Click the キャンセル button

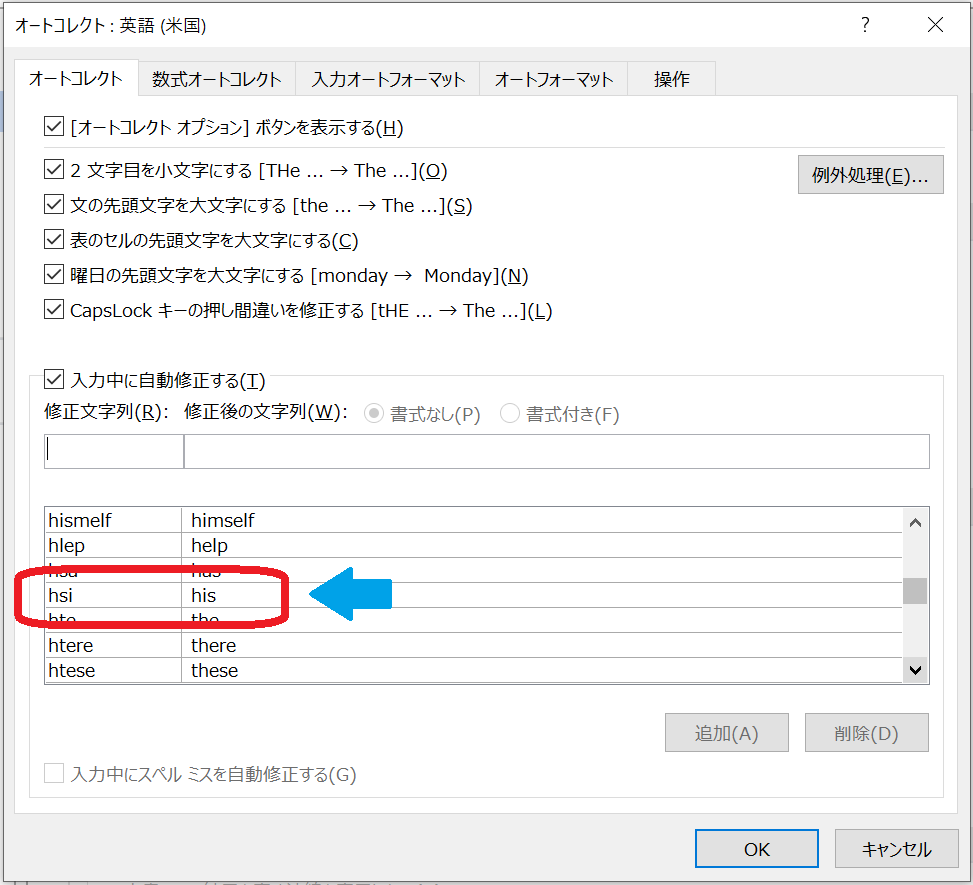pos(897,848)
